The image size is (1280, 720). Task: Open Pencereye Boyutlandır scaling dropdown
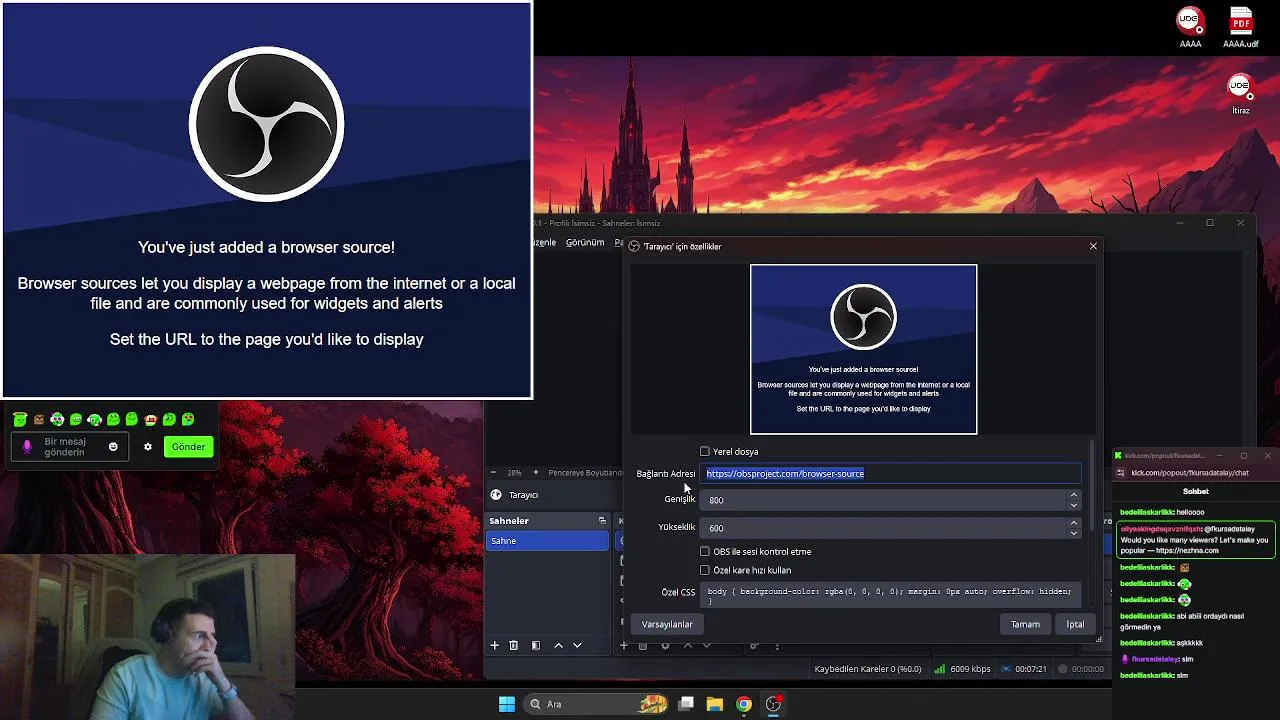coord(584,472)
